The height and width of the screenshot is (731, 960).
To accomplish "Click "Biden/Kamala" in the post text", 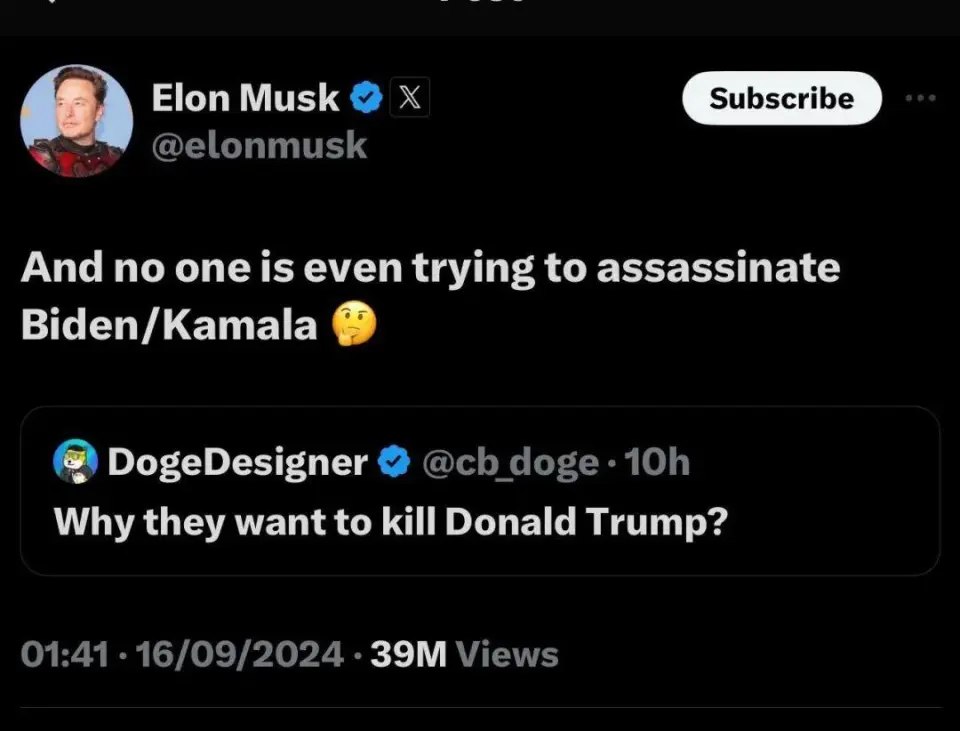I will click(x=169, y=327).
